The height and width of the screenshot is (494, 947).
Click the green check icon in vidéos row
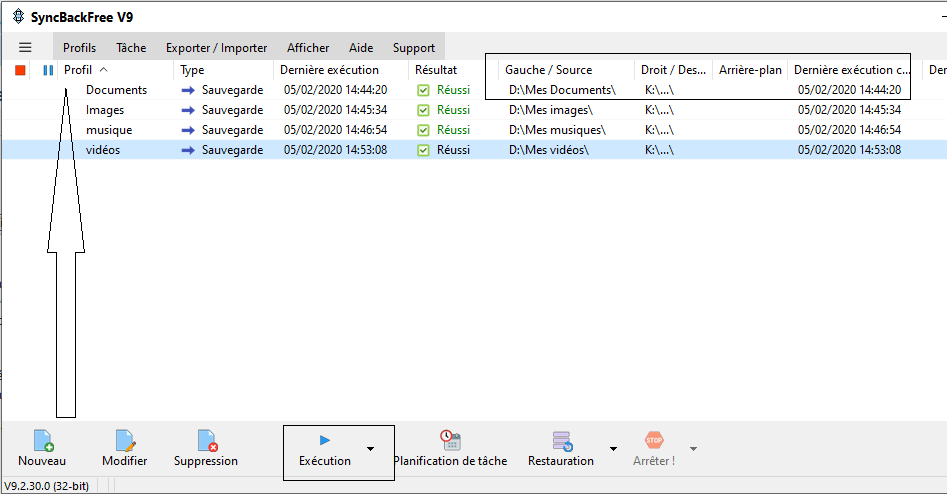pyautogui.click(x=423, y=150)
